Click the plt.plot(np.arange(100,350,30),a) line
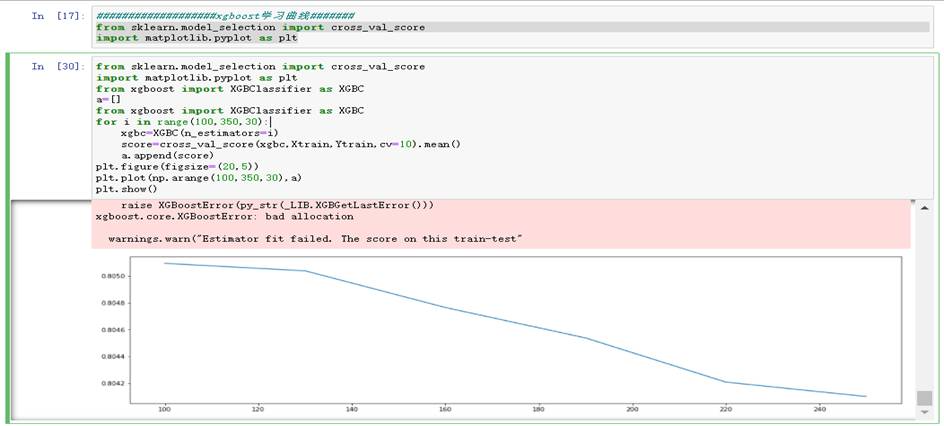Screen dimensions: 944x426 pos(199,178)
